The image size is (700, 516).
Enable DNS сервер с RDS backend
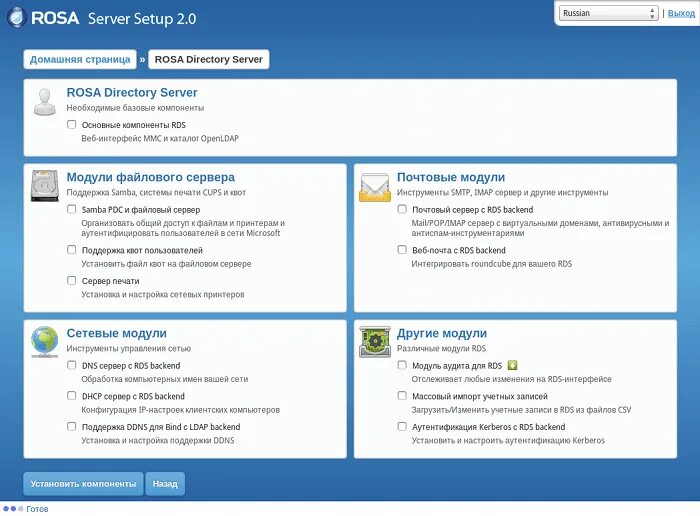[71, 365]
